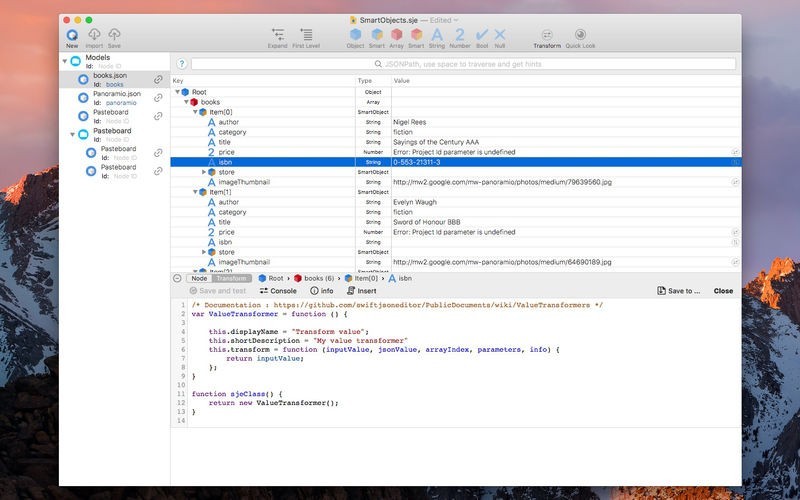The image size is (800, 500).
Task: Add a String node from toolbar
Action: 437,34
